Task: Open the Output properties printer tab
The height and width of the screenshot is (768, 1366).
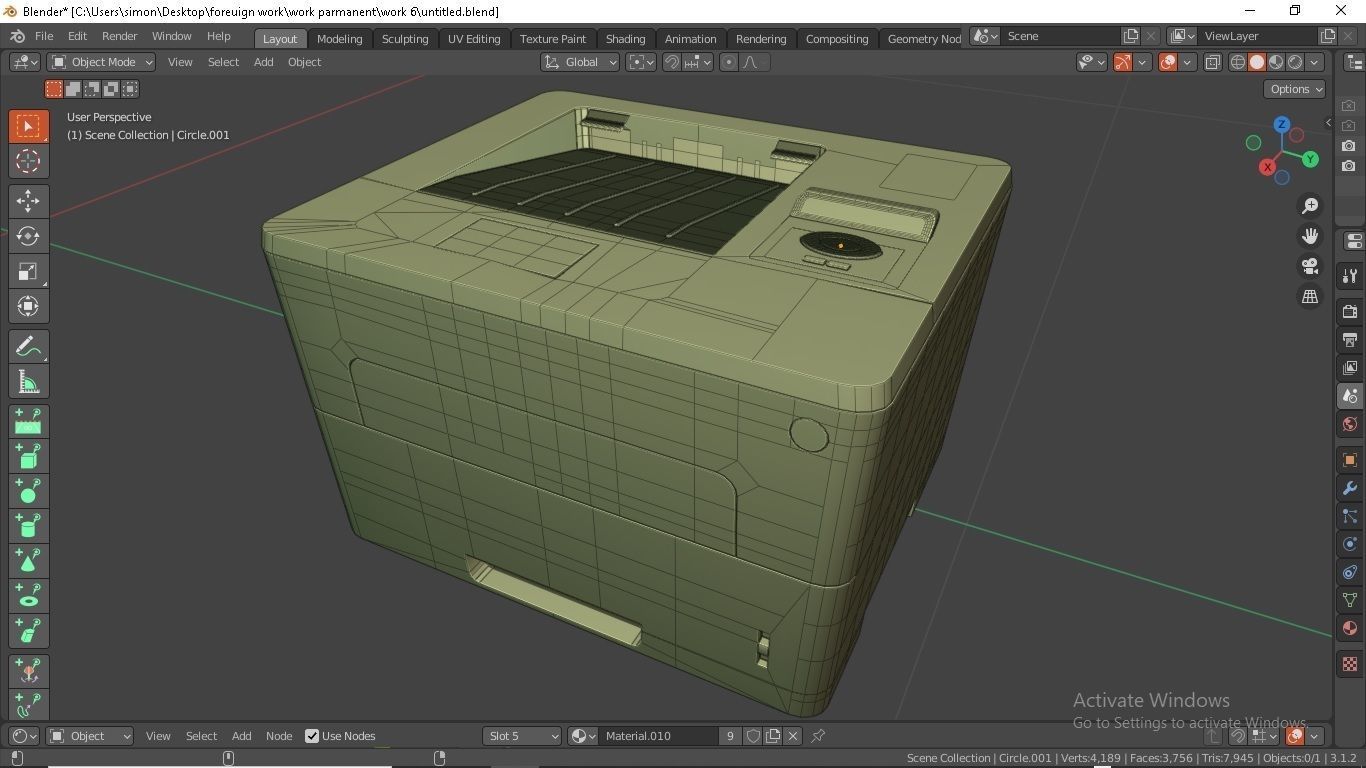Action: (x=1350, y=340)
